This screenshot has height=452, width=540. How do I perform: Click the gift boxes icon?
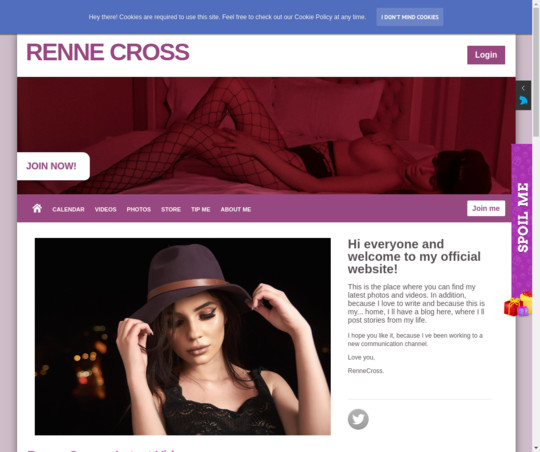[x=518, y=304]
